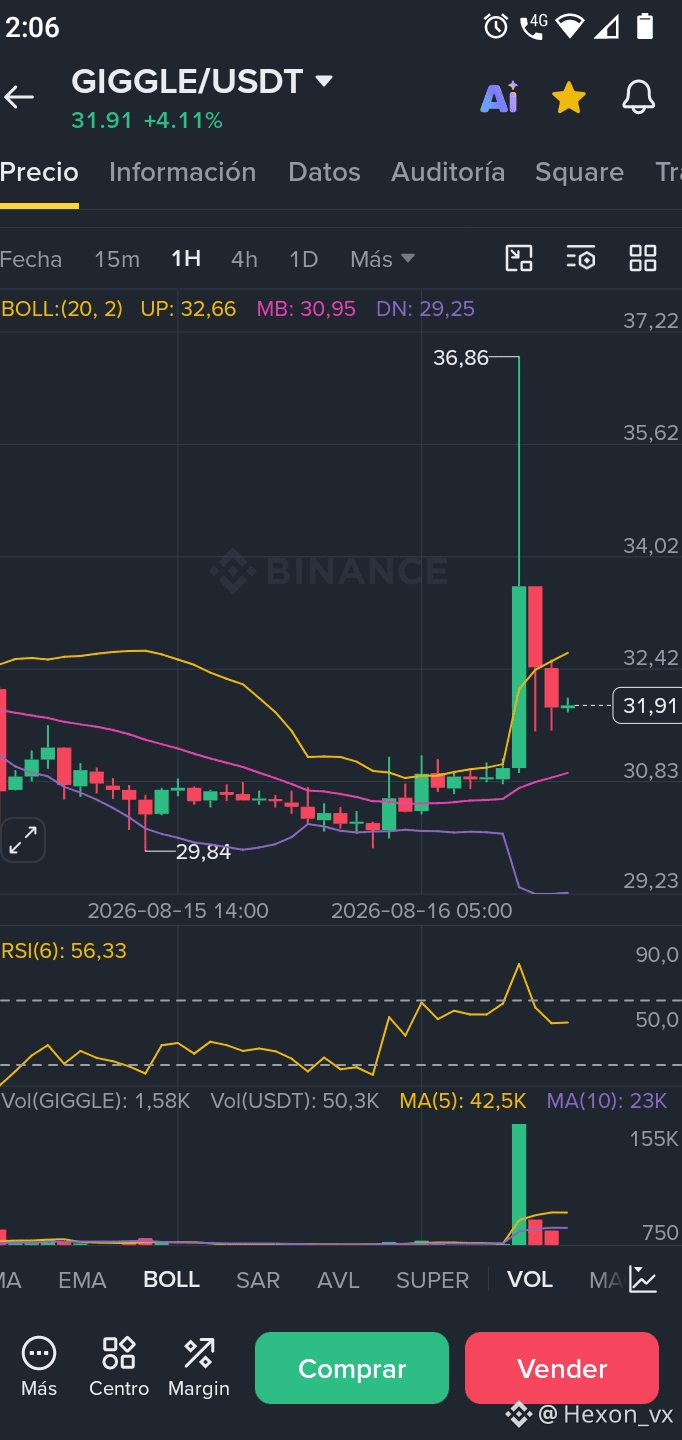The image size is (682, 1440).
Task: Tap the 36,86 high price marker
Action: coord(460,357)
